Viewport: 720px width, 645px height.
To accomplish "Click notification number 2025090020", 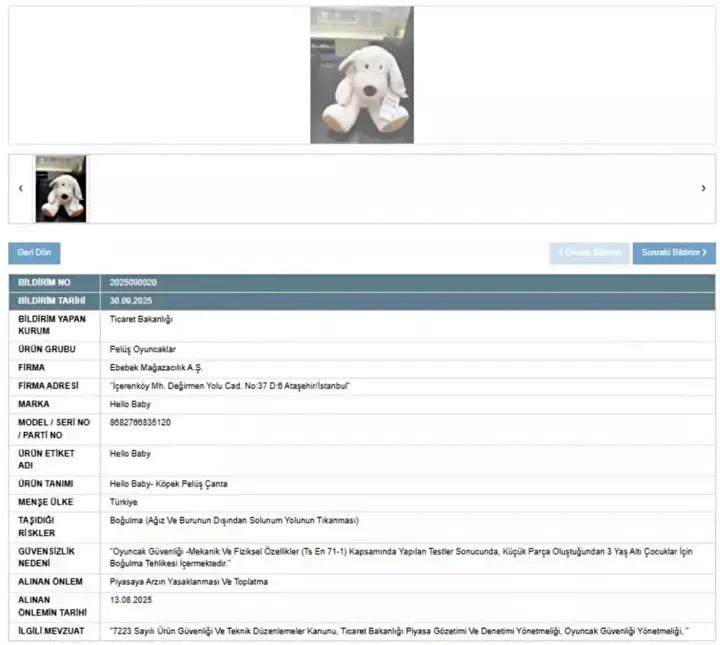I will tap(133, 284).
